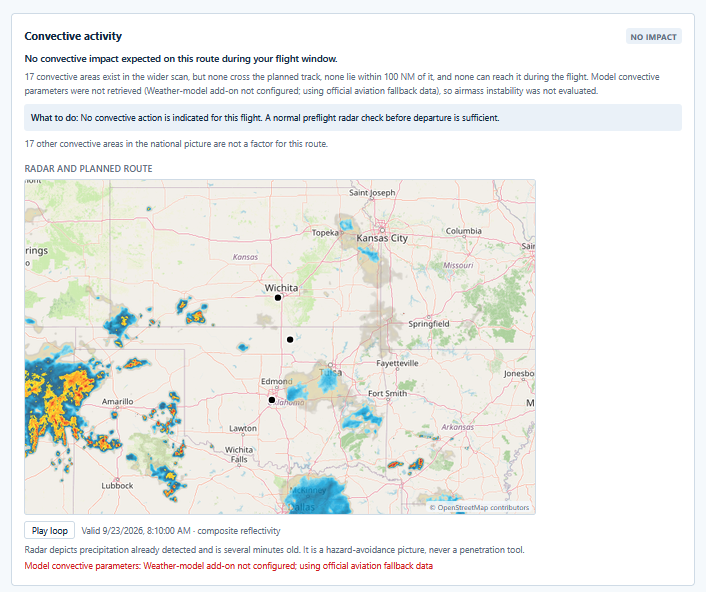Click the Convective activity heading
Image resolution: width=706 pixels, height=592 pixels.
pos(73,36)
